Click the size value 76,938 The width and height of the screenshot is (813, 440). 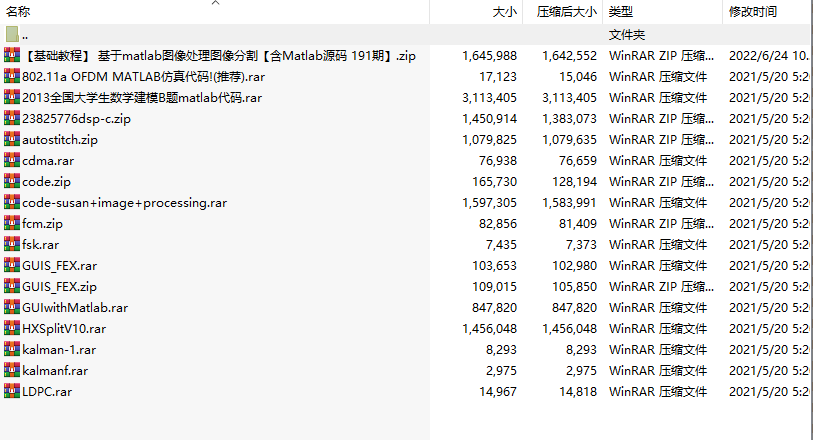498,161
